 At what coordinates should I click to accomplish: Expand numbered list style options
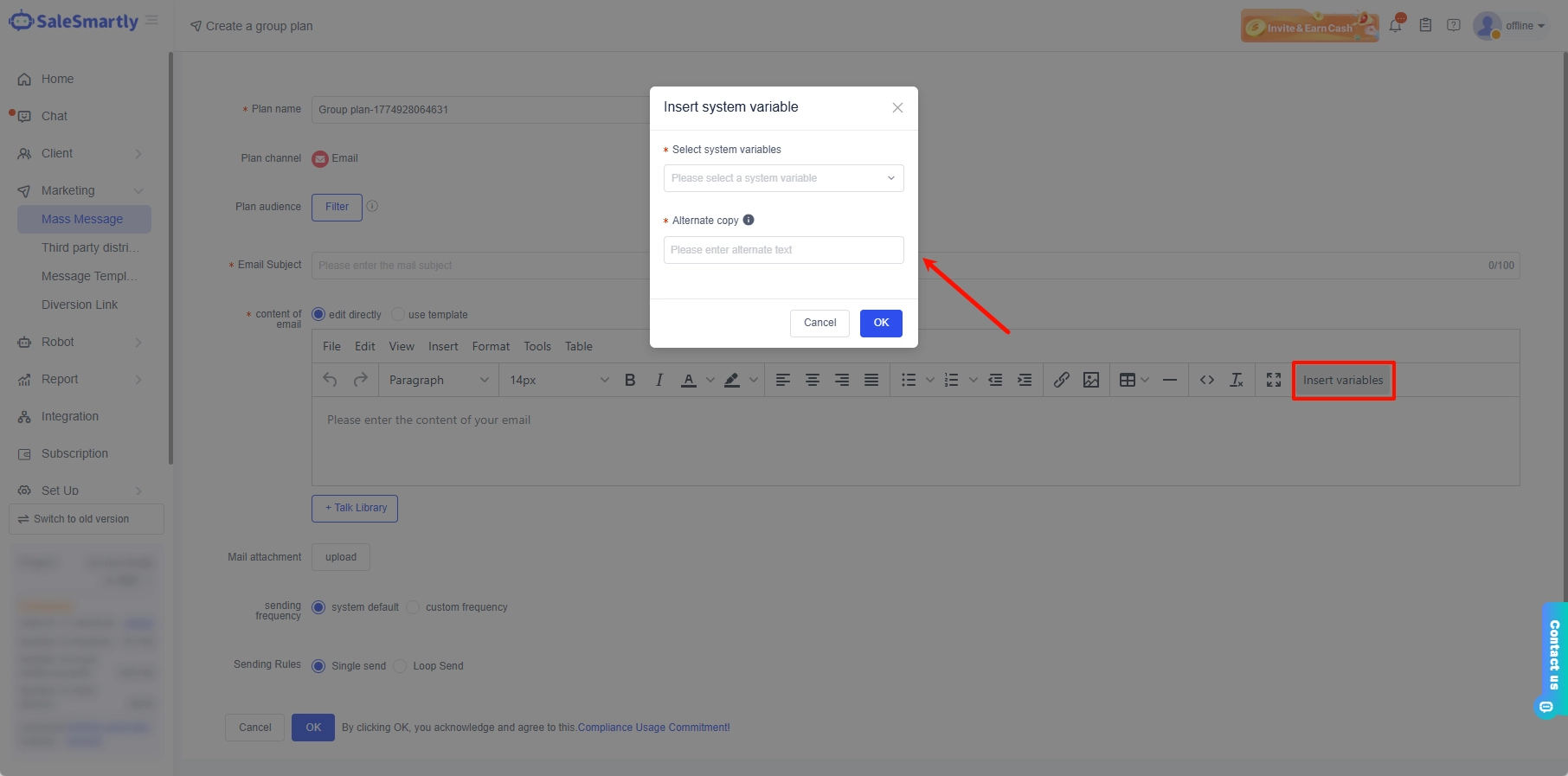point(974,380)
